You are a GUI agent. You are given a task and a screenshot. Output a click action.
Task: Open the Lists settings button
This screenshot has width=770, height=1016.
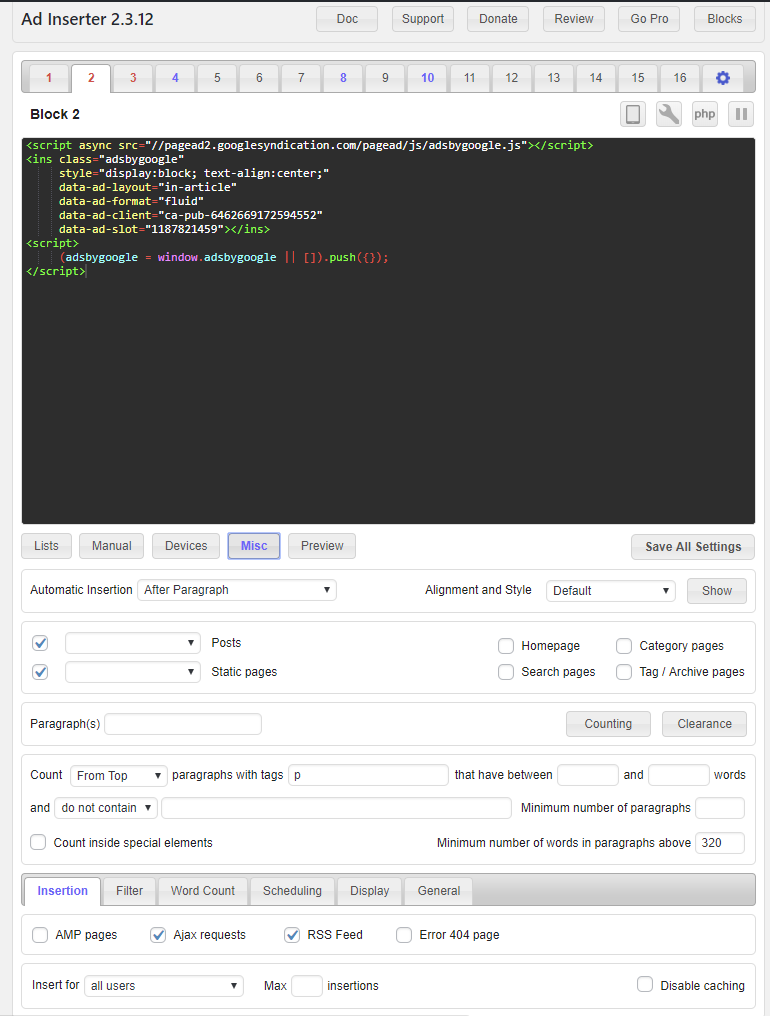pyautogui.click(x=46, y=546)
